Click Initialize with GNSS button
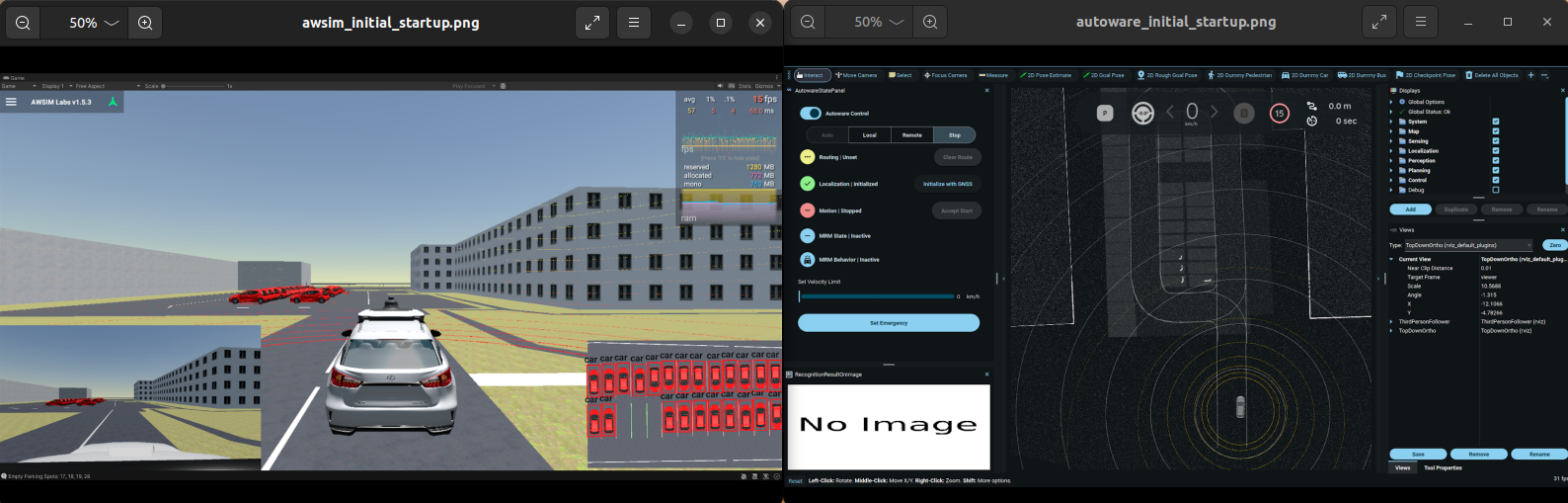 tap(948, 184)
